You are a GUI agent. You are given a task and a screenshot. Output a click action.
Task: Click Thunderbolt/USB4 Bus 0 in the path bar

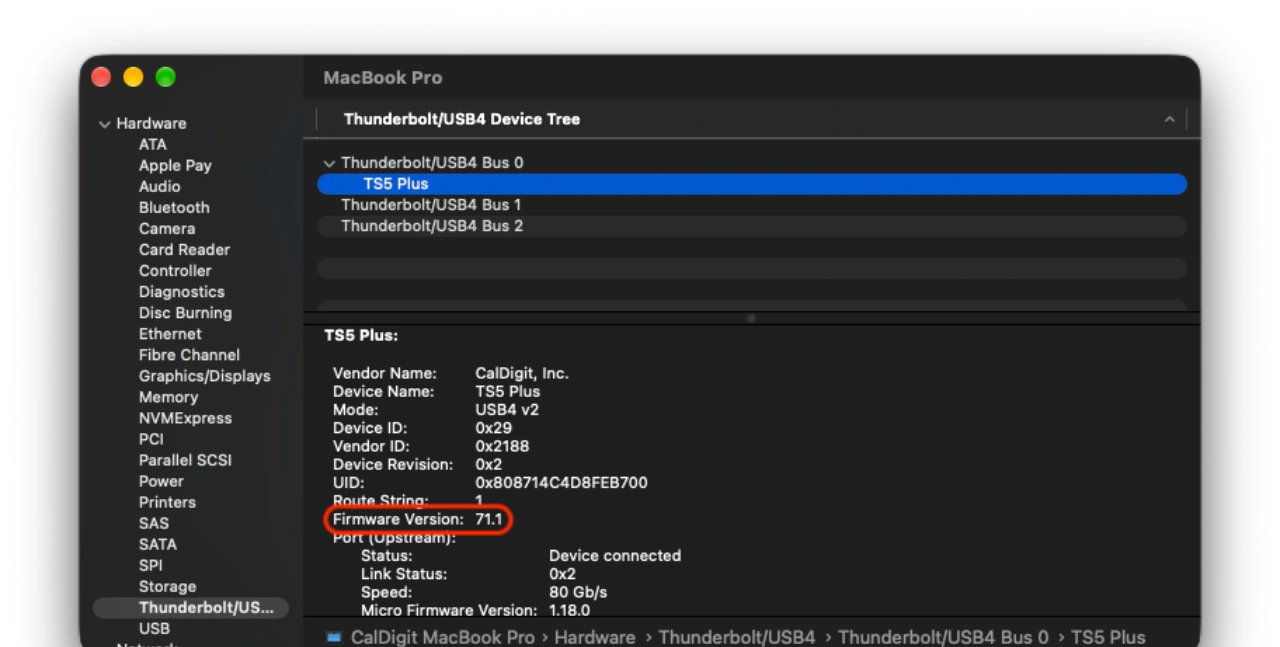(943, 637)
